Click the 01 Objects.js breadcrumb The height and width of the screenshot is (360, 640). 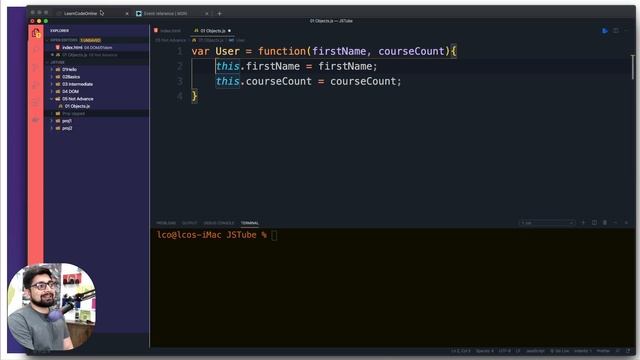point(210,40)
